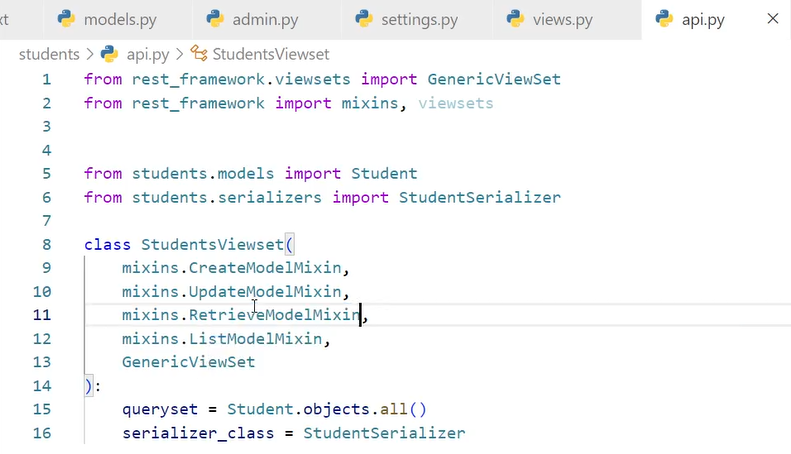This screenshot has height=454, width=791.
Task: Close the api.py editor tab
Action: click(771, 19)
